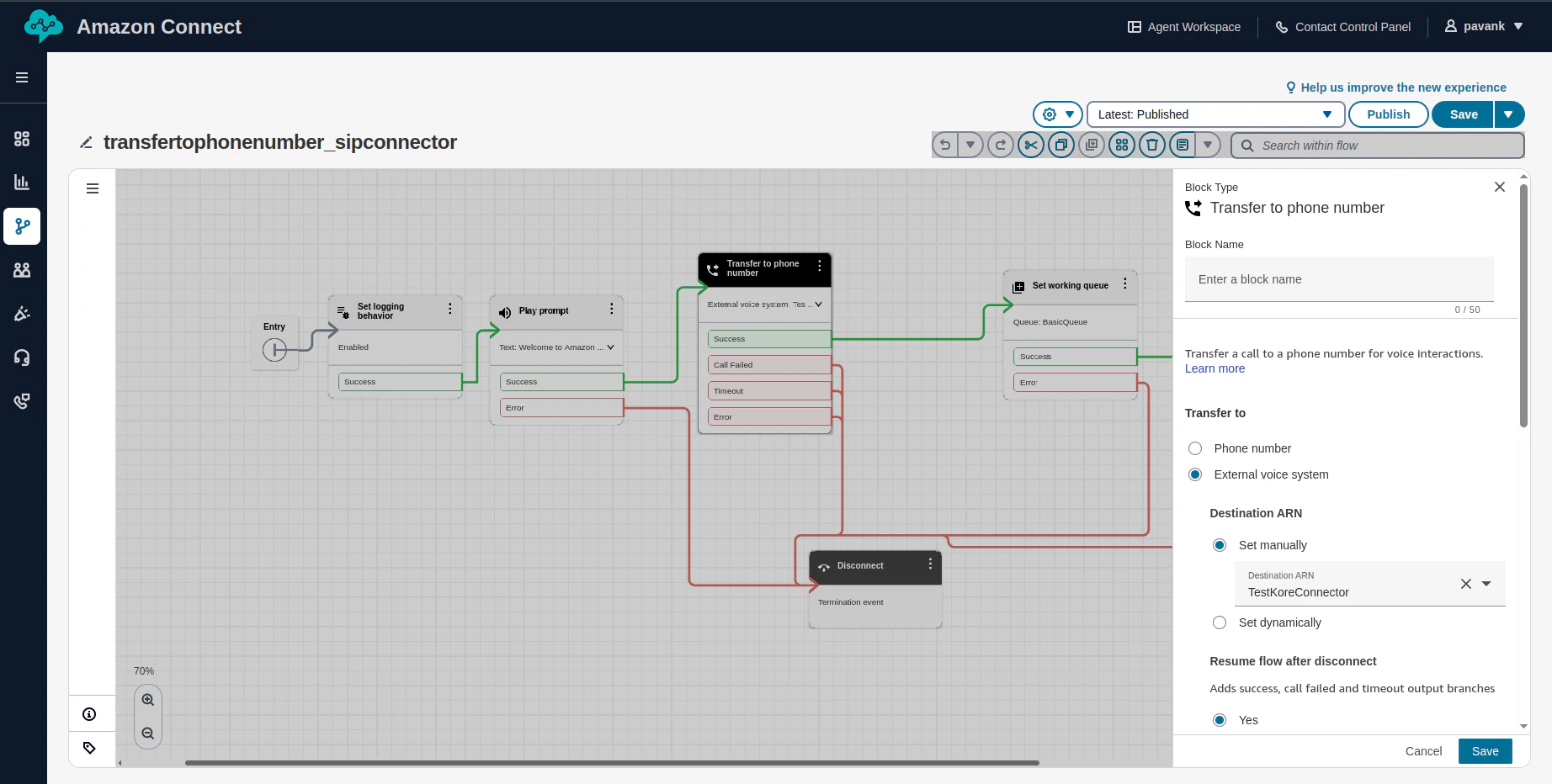The height and width of the screenshot is (784, 1552).
Task: Expand the Destination ARN dropdown
Action: coord(1486,583)
